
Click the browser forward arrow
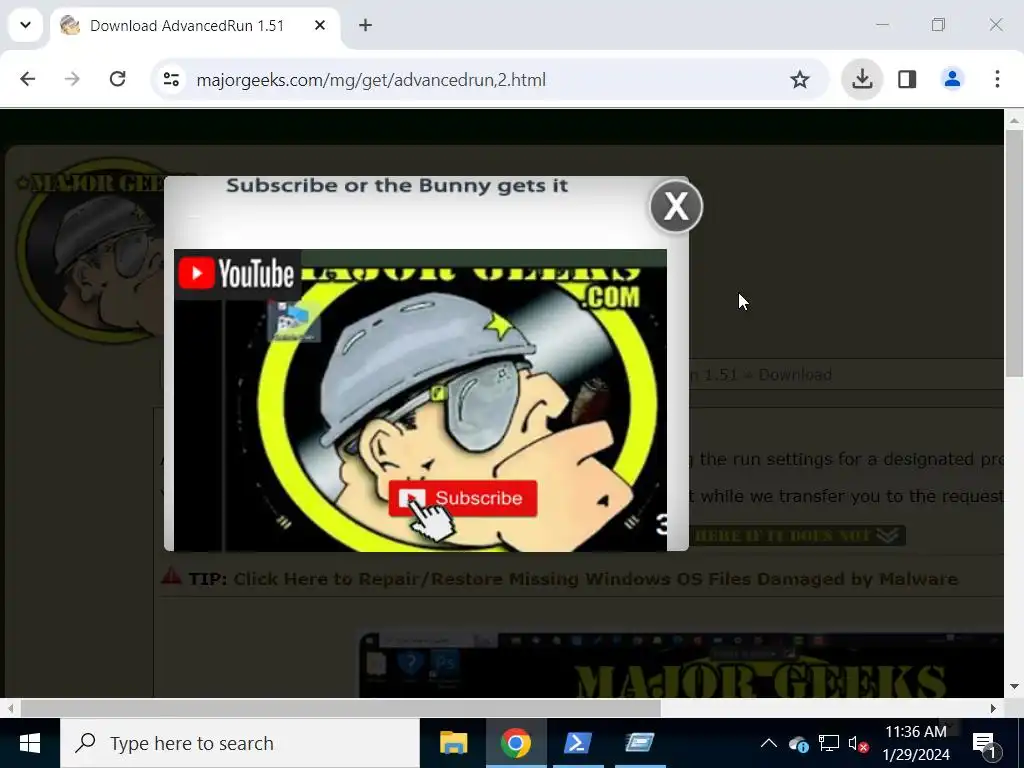(x=72, y=80)
